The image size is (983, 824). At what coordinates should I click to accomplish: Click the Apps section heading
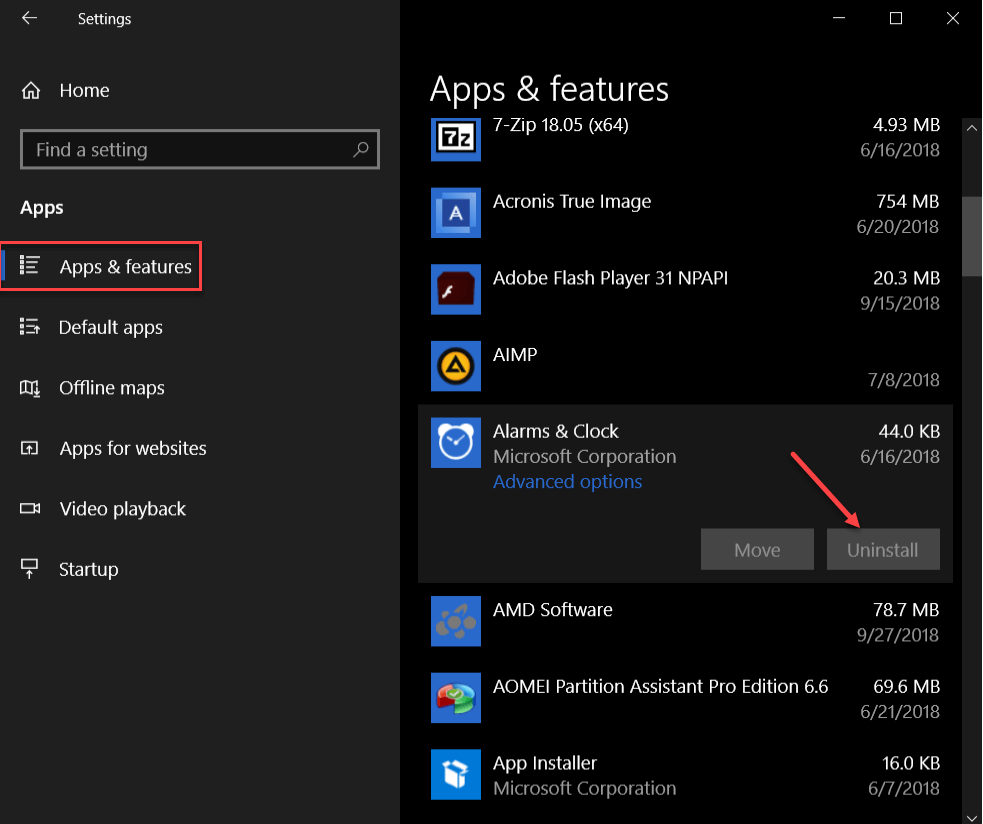coord(41,208)
